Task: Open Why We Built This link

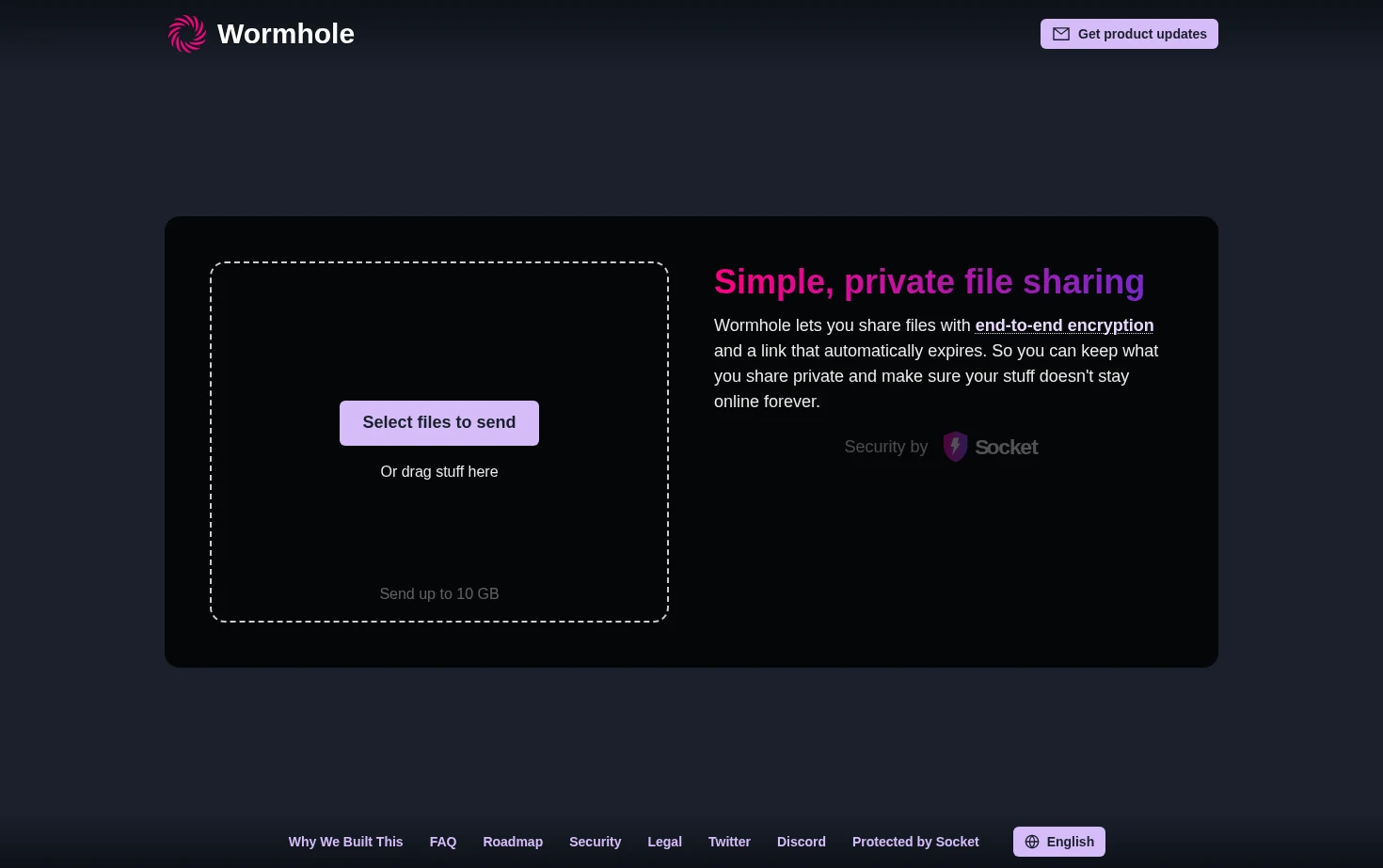Action: click(x=345, y=842)
